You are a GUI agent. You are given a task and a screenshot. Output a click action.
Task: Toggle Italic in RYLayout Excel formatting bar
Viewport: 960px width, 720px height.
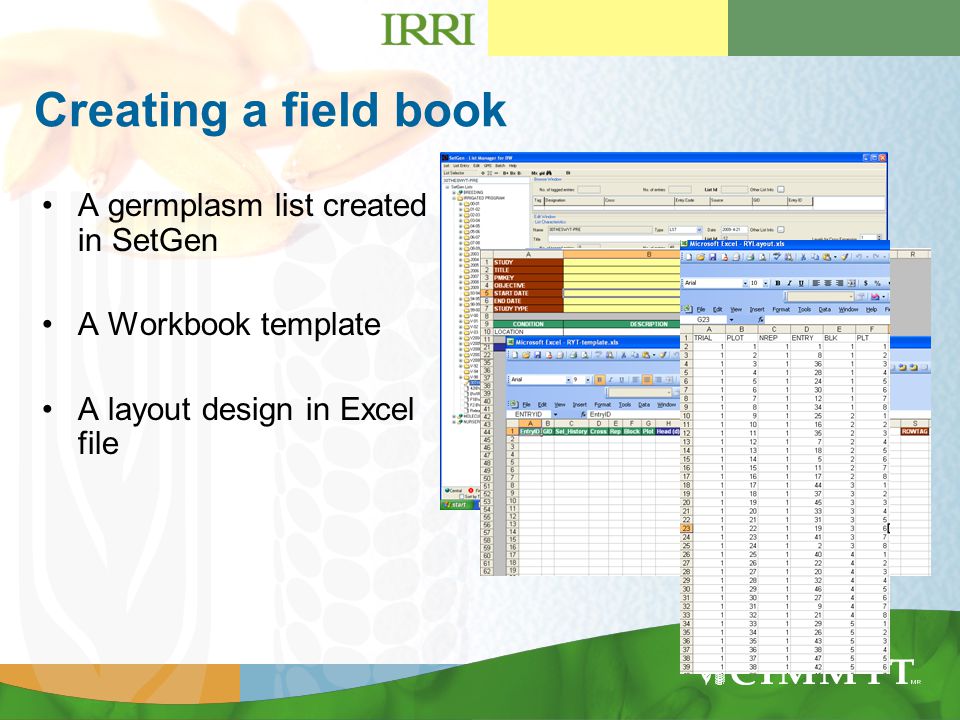point(789,283)
